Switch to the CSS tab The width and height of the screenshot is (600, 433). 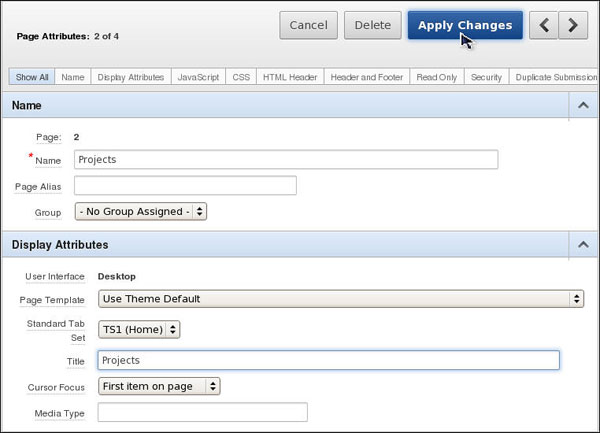(x=240, y=77)
